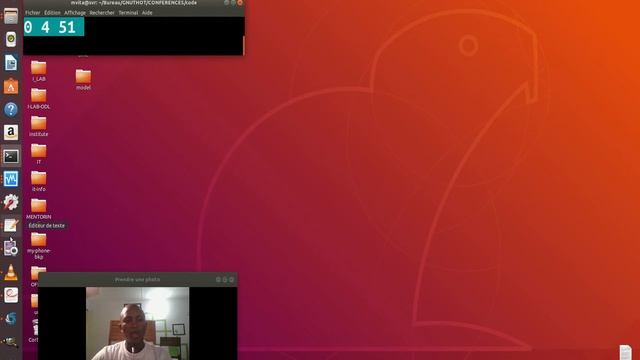
Task: Click the Prendre une photo title bar
Action: (x=138, y=280)
